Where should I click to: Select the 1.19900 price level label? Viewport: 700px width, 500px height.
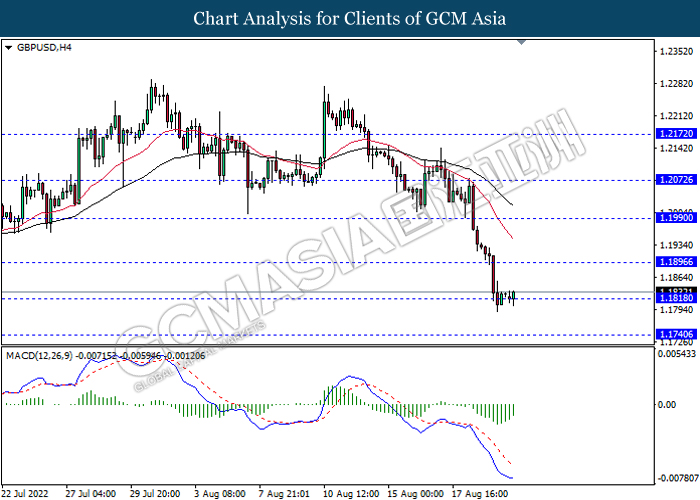676,217
